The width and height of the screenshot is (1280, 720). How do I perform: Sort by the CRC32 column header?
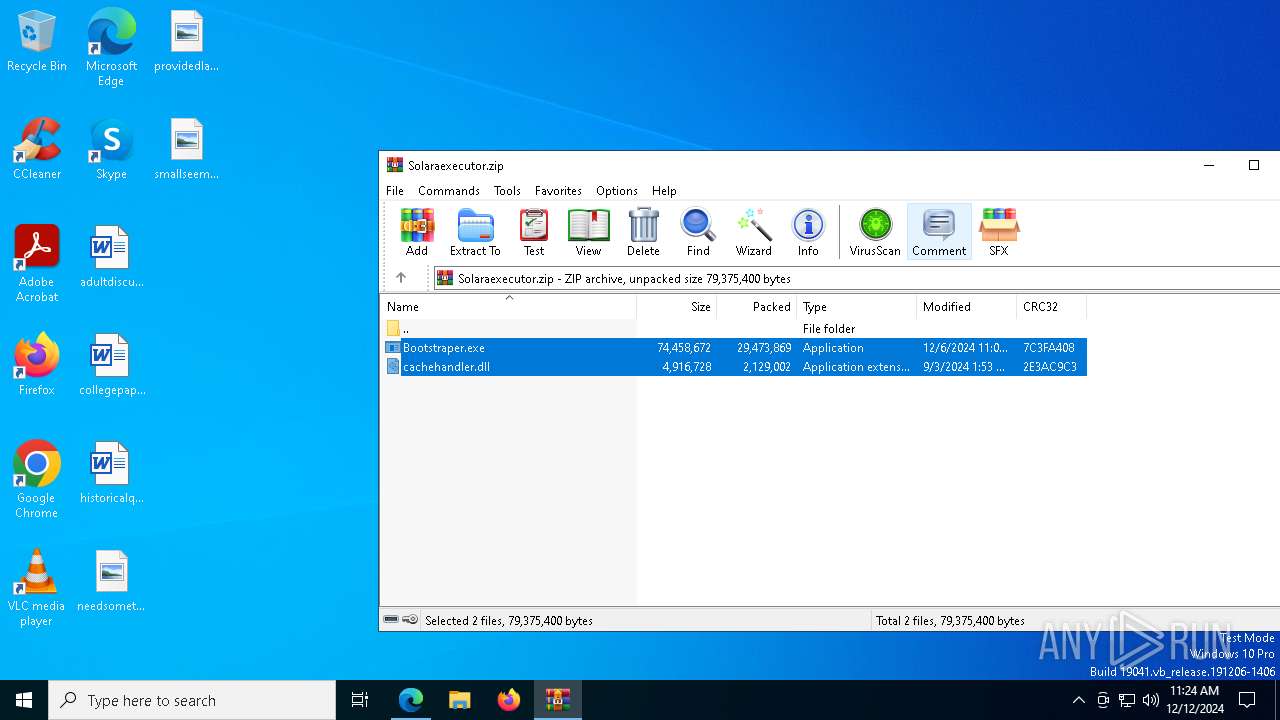tap(1051, 307)
